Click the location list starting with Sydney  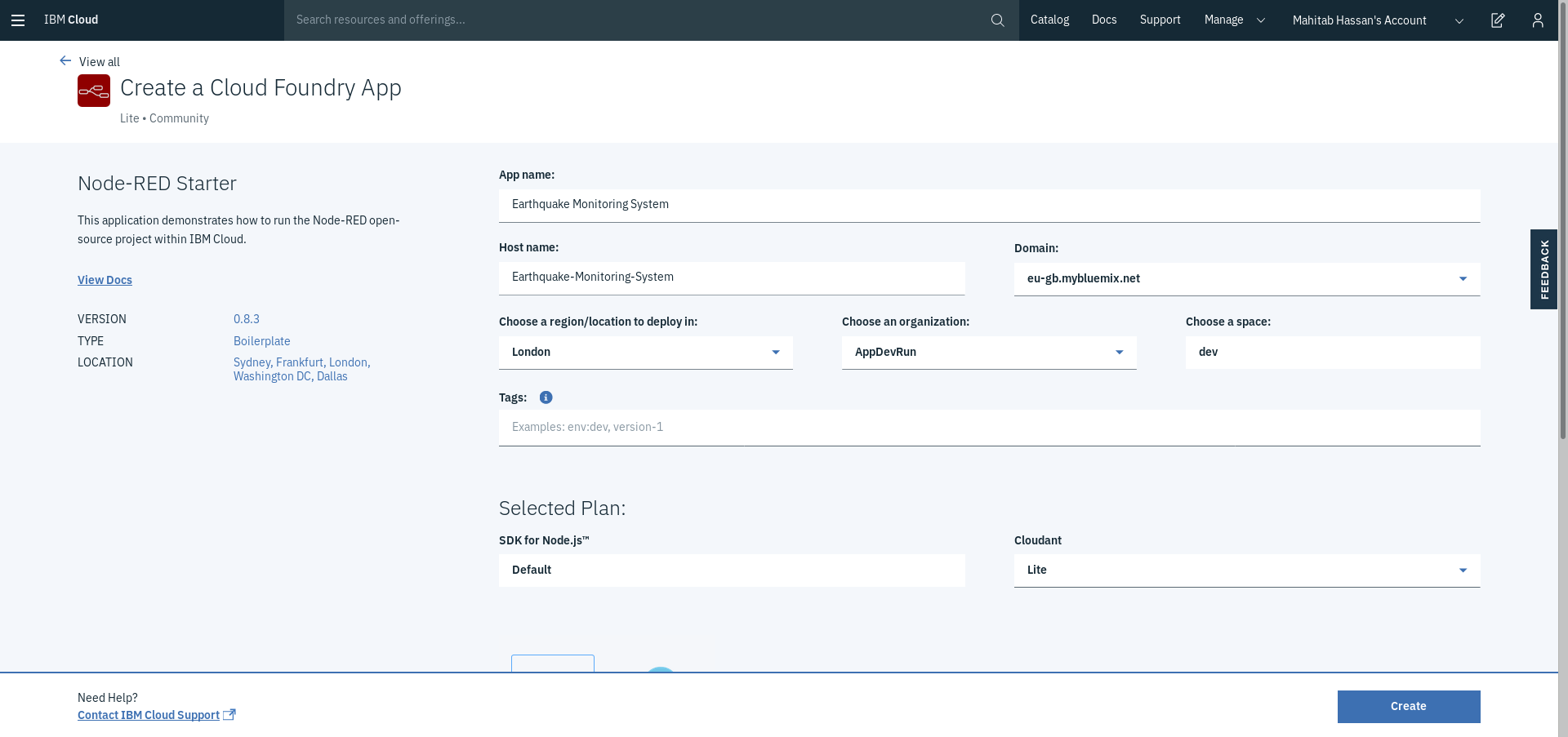pyautogui.click(x=302, y=369)
